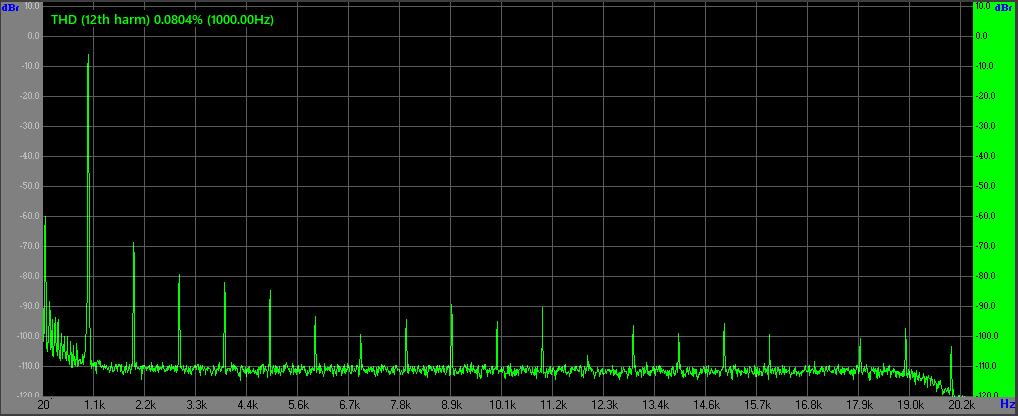The width and height of the screenshot is (1018, 416).
Task: Click the 20.2k frequency axis label
Action: (x=961, y=405)
